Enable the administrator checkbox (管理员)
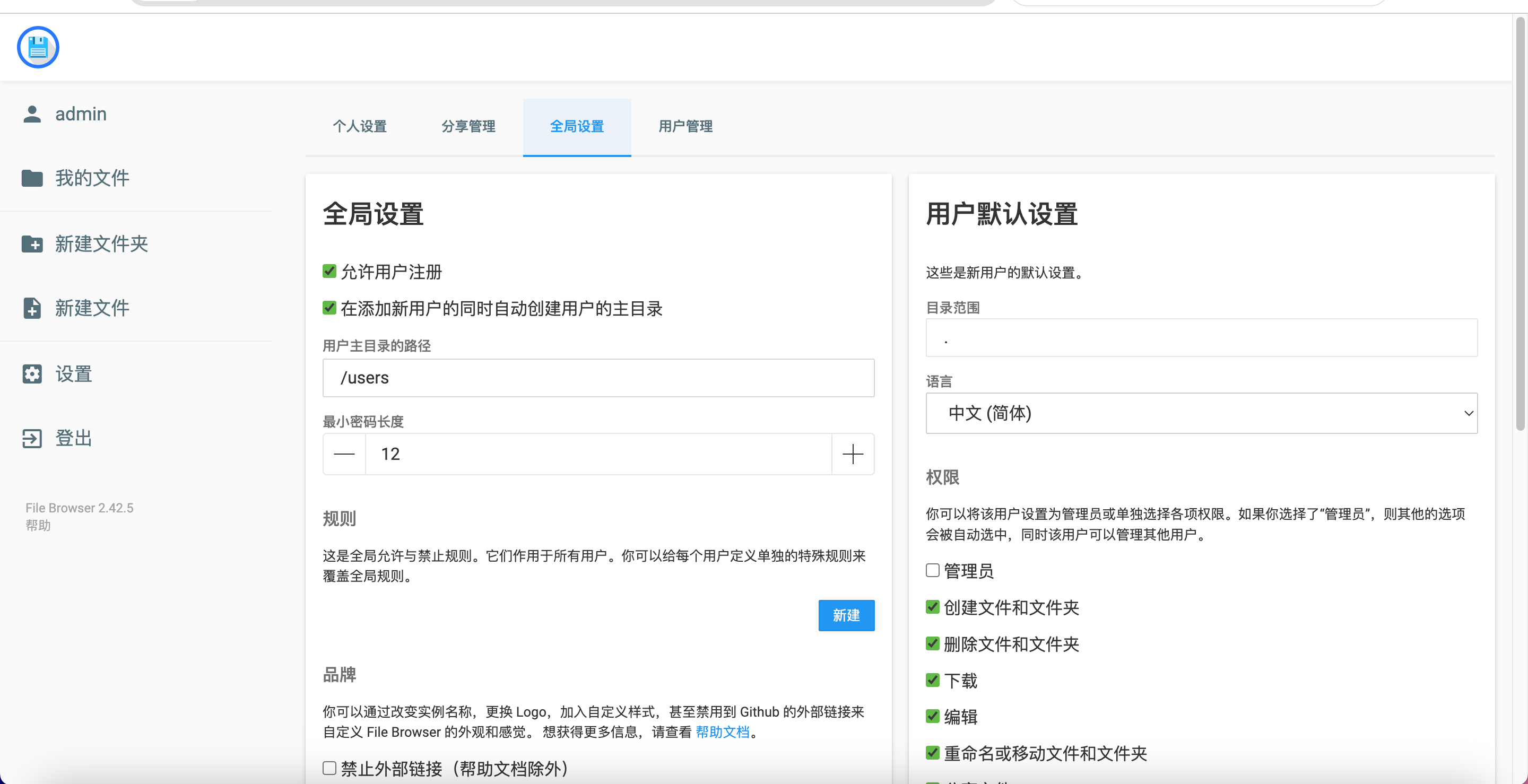The height and width of the screenshot is (784, 1528). coord(933,571)
